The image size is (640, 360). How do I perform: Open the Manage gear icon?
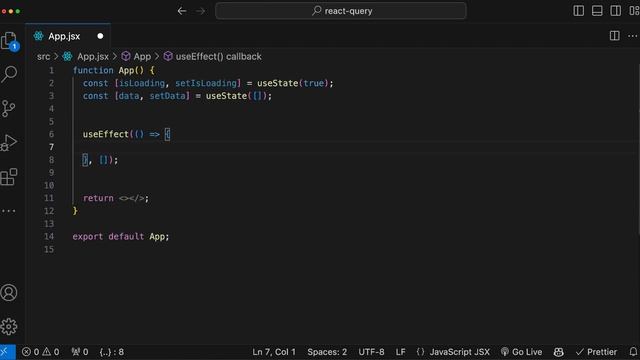9,327
